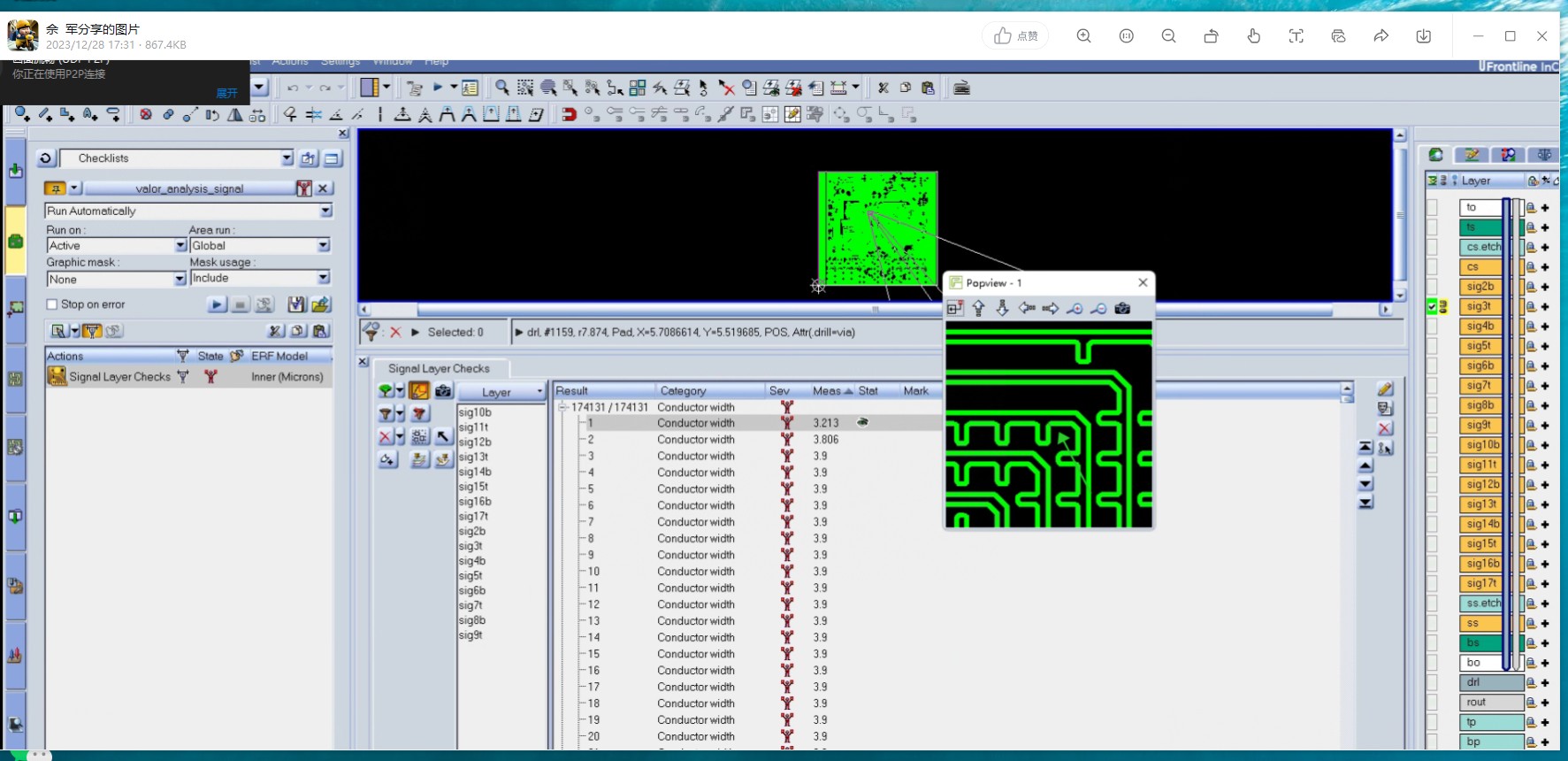The image size is (1568, 761).
Task: Sort results by the Meas column header
Action: tap(832, 390)
